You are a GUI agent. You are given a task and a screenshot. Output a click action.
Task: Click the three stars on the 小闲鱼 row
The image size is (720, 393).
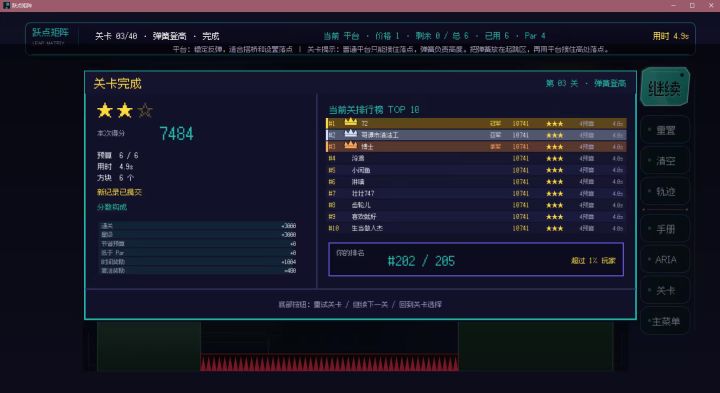(x=554, y=170)
